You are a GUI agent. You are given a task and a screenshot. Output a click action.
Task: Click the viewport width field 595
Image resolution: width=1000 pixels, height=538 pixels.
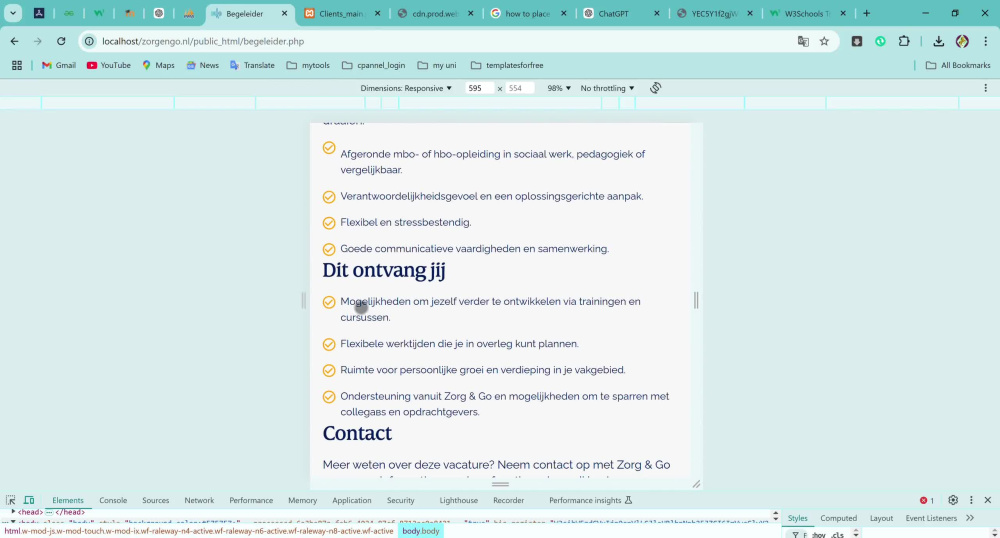click(478, 88)
